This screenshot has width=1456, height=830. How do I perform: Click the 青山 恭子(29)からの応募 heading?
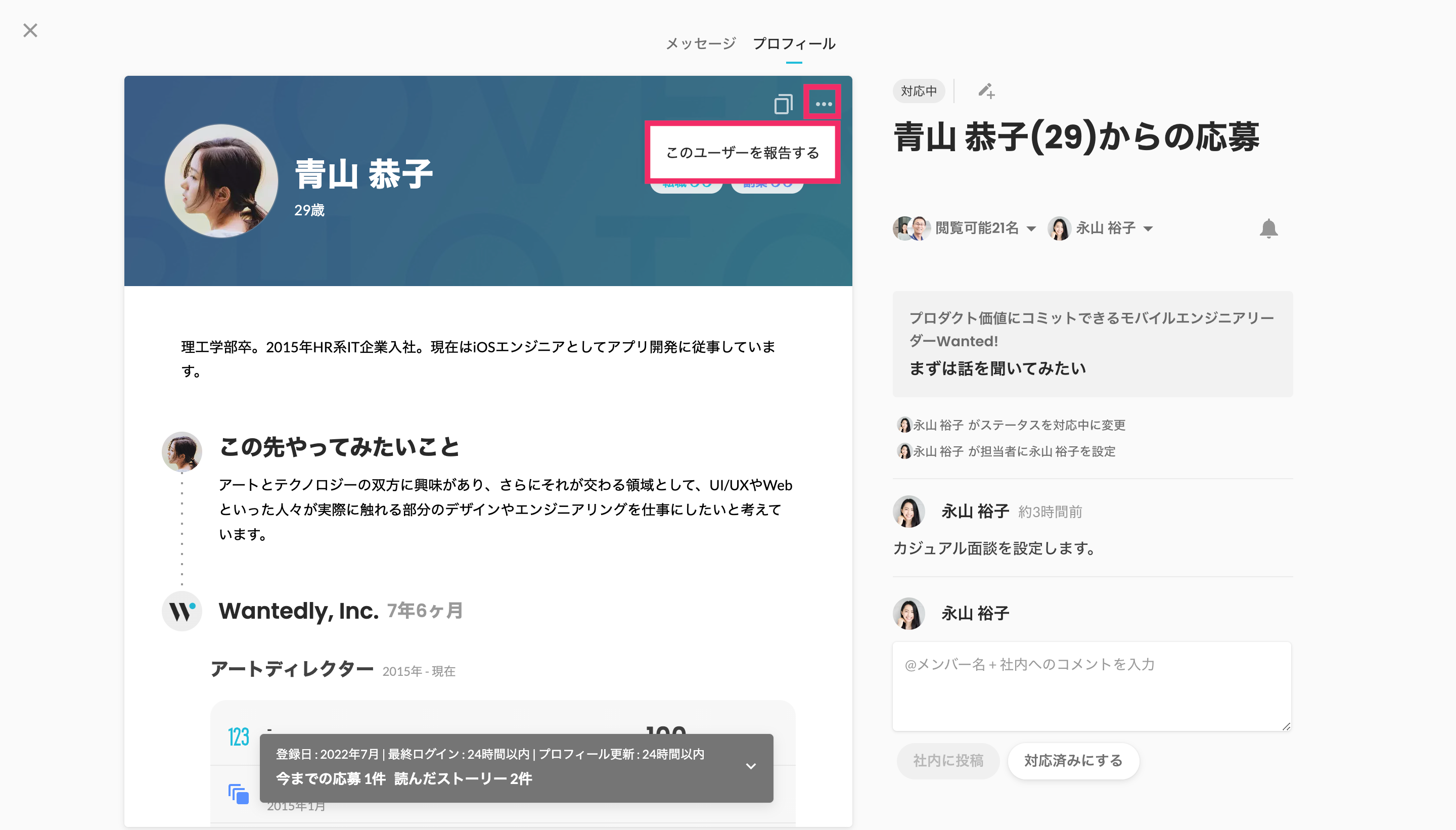point(1076,137)
